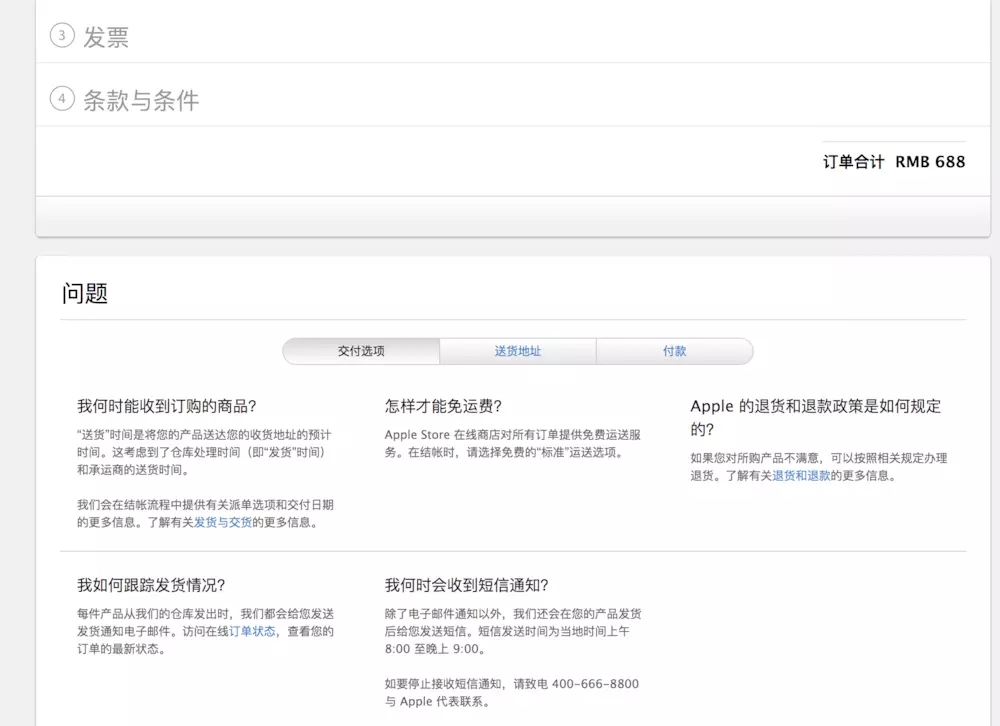Click the Apple 的退货和退款政策 question heading
1000x726 pixels.
[815, 417]
